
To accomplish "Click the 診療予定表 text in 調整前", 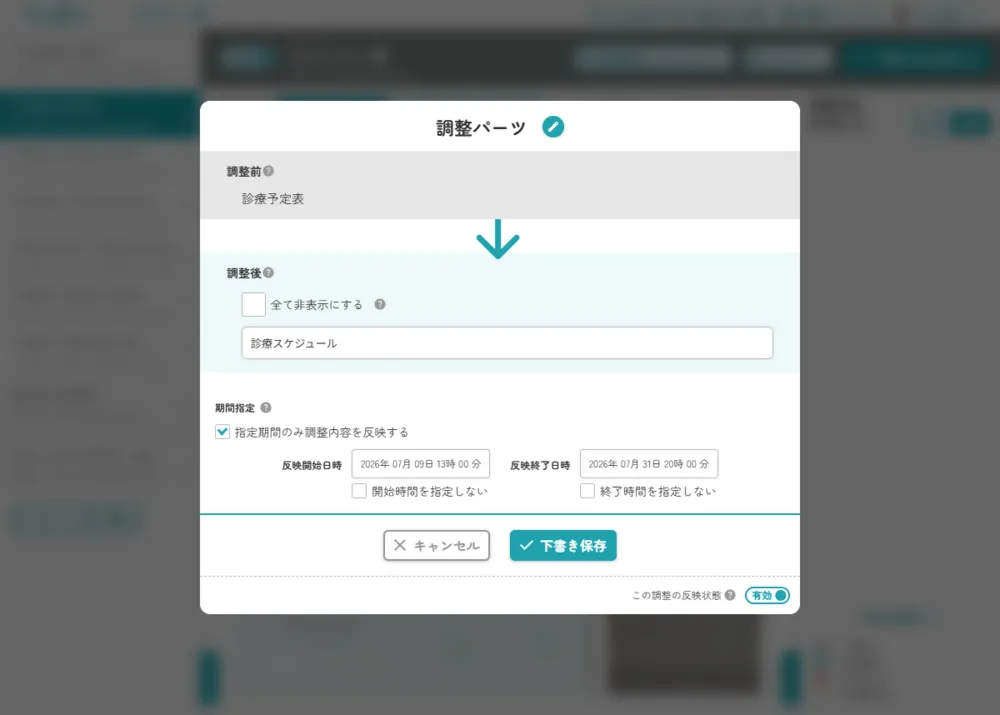I will pos(273,199).
